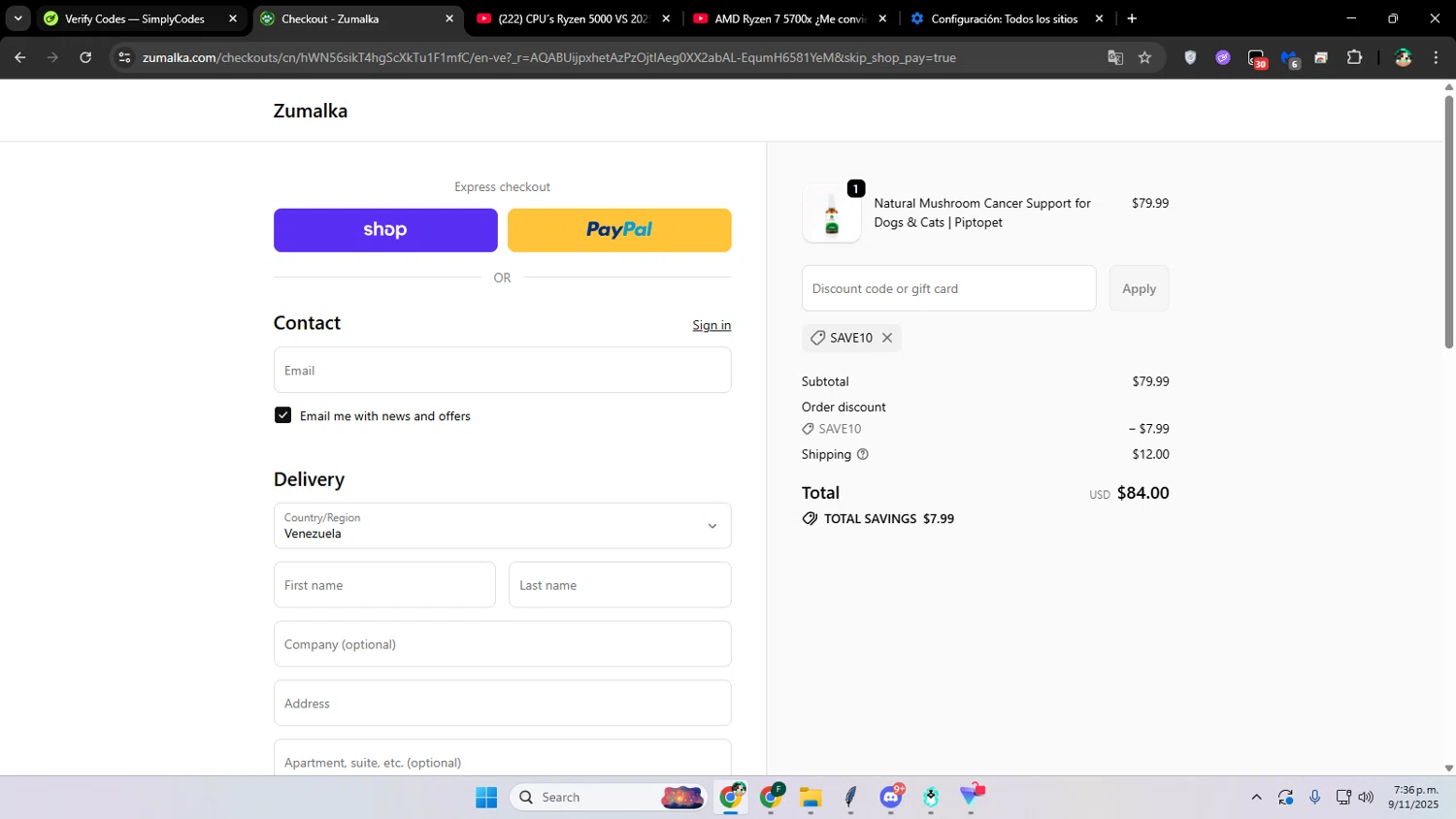
Task: Click the Apply discount button
Action: (x=1140, y=288)
